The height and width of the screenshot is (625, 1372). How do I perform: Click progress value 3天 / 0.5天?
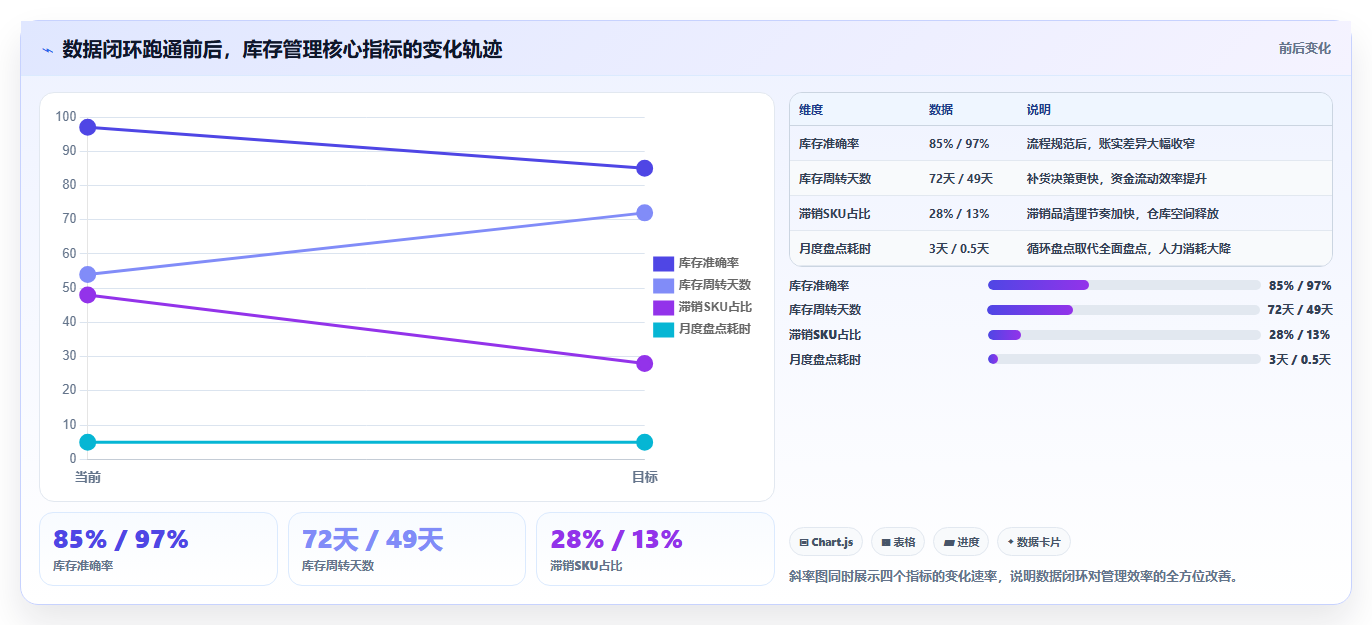(x=1300, y=359)
